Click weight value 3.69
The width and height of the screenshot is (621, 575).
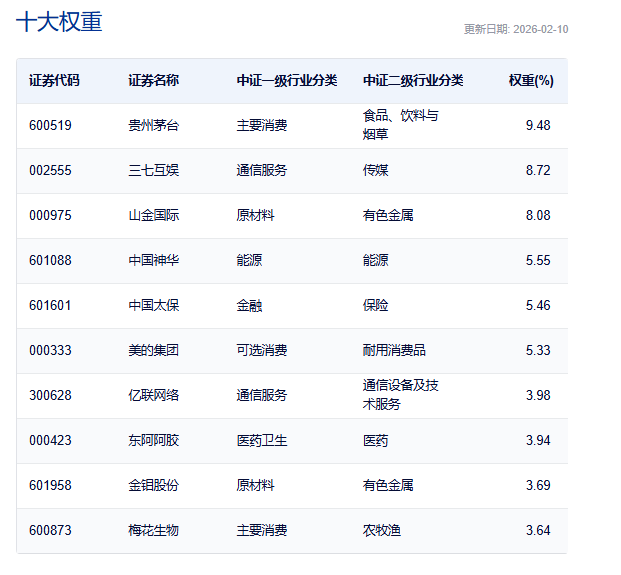pyautogui.click(x=538, y=486)
